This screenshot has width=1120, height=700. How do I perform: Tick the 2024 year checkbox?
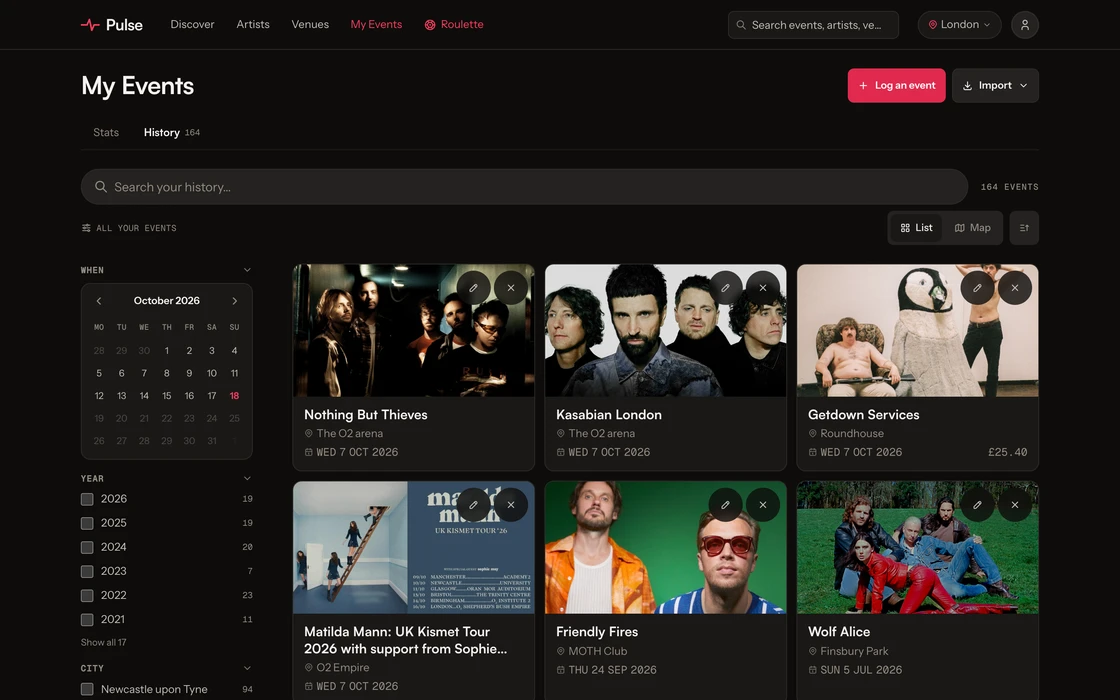click(87, 548)
